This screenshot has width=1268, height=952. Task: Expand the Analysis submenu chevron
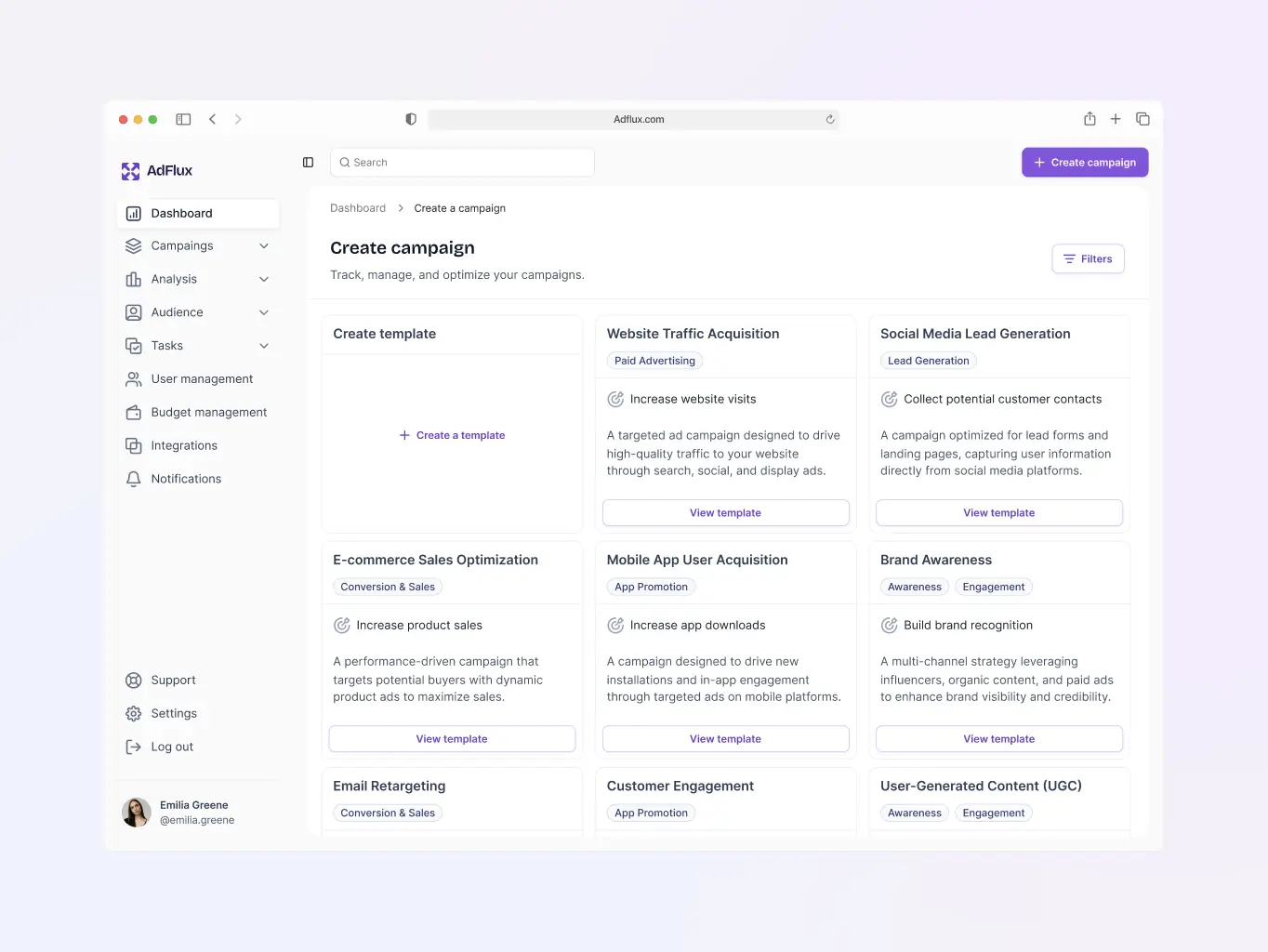264,279
